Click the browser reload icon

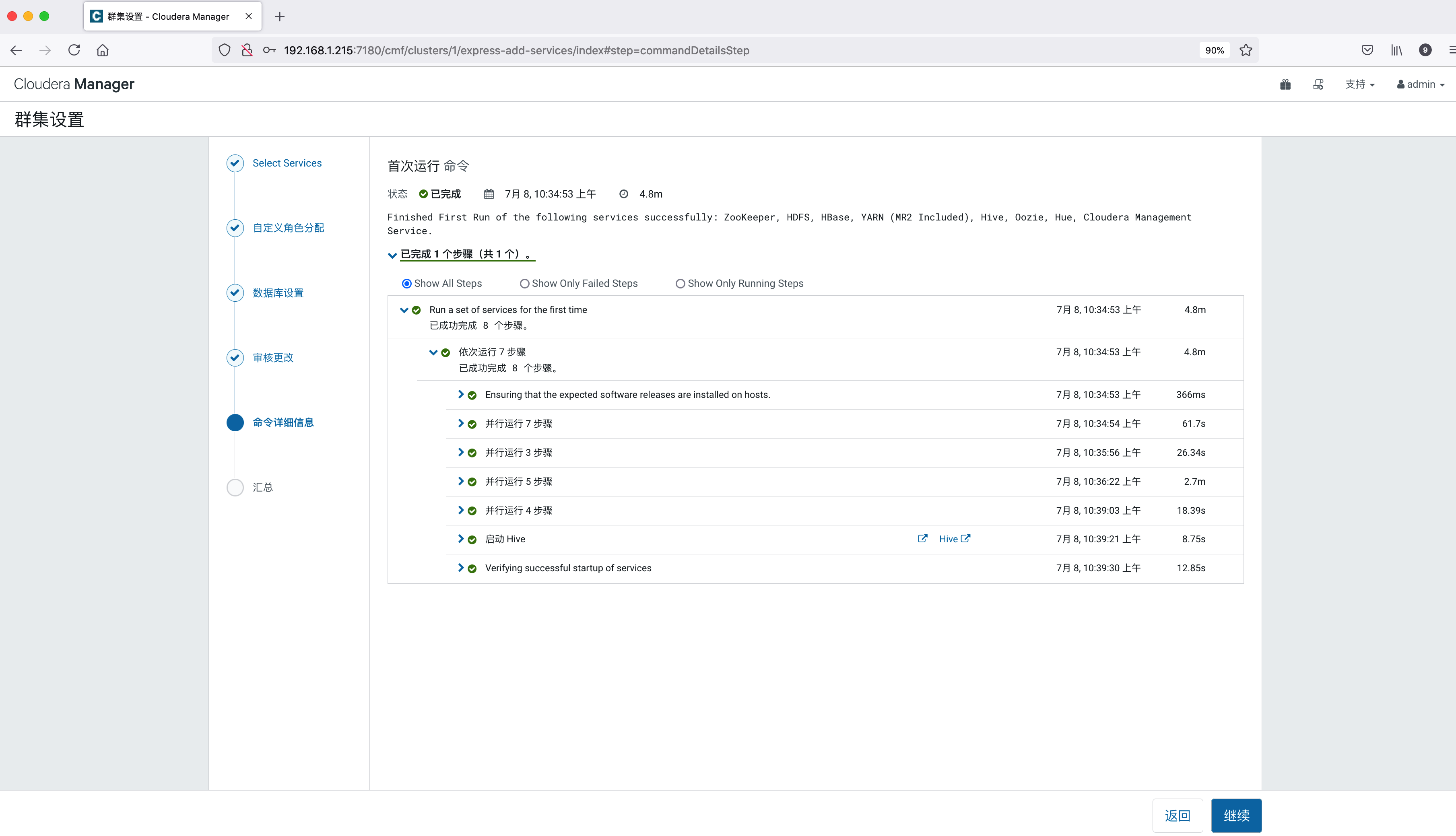click(74, 51)
